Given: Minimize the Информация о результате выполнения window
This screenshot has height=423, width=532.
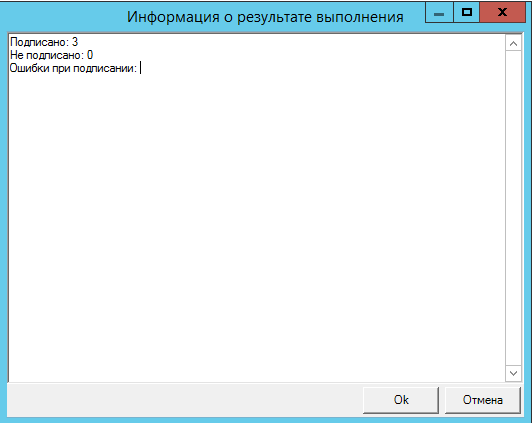Looking at the screenshot, I should [x=439, y=13].
